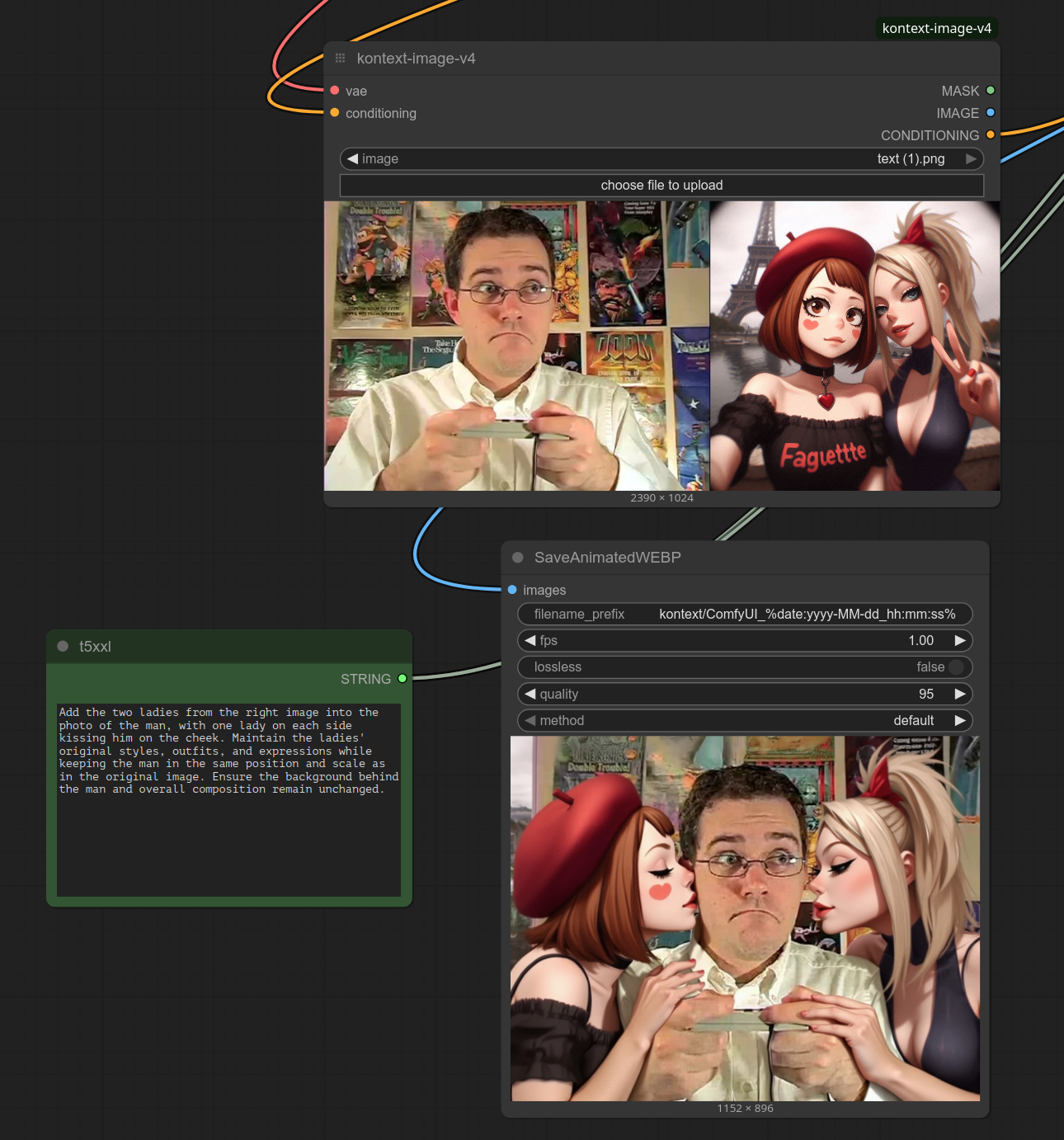Image resolution: width=1064 pixels, height=1140 pixels.
Task: Click the MASK output socket dot
Action: 991,91
